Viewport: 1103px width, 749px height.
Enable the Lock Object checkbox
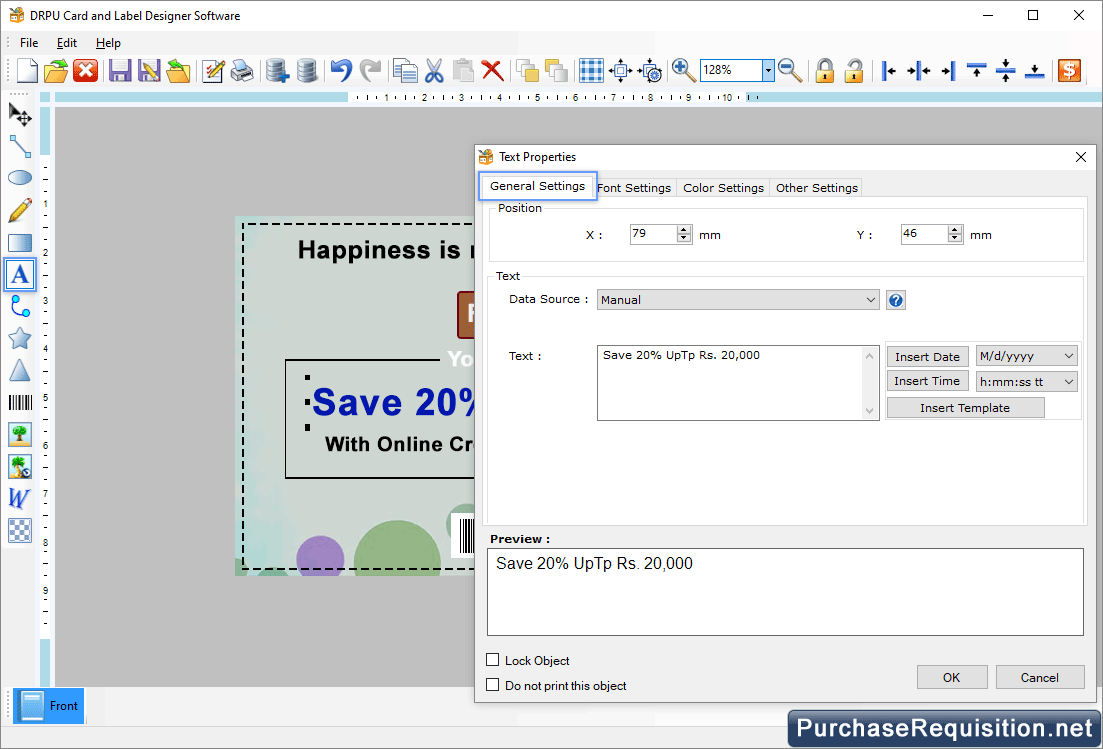[x=490, y=660]
